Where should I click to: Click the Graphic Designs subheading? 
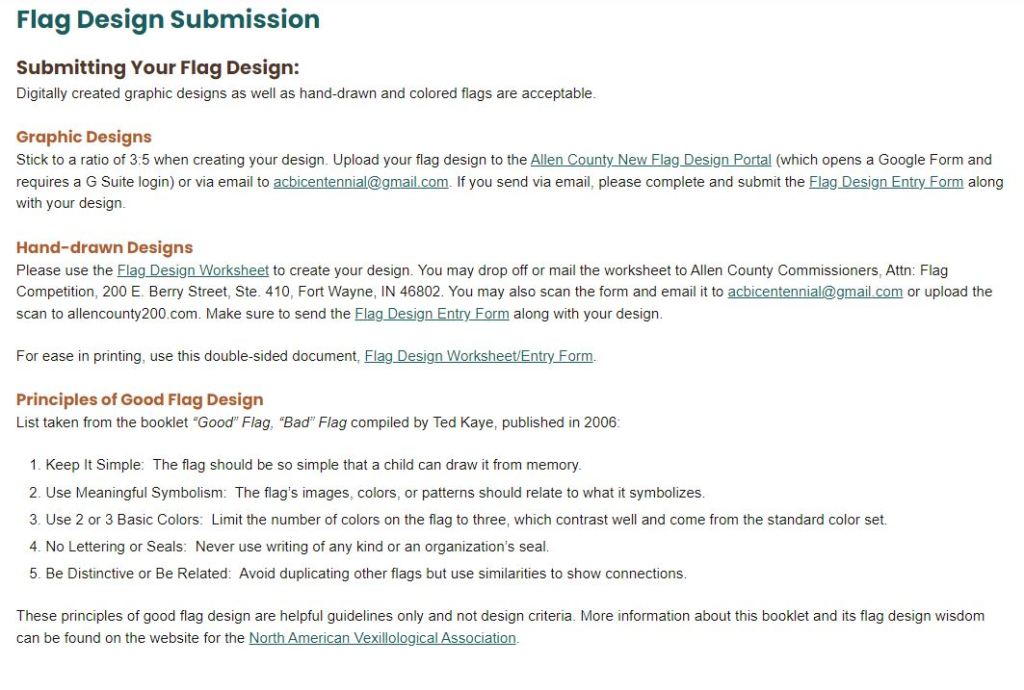click(x=84, y=137)
